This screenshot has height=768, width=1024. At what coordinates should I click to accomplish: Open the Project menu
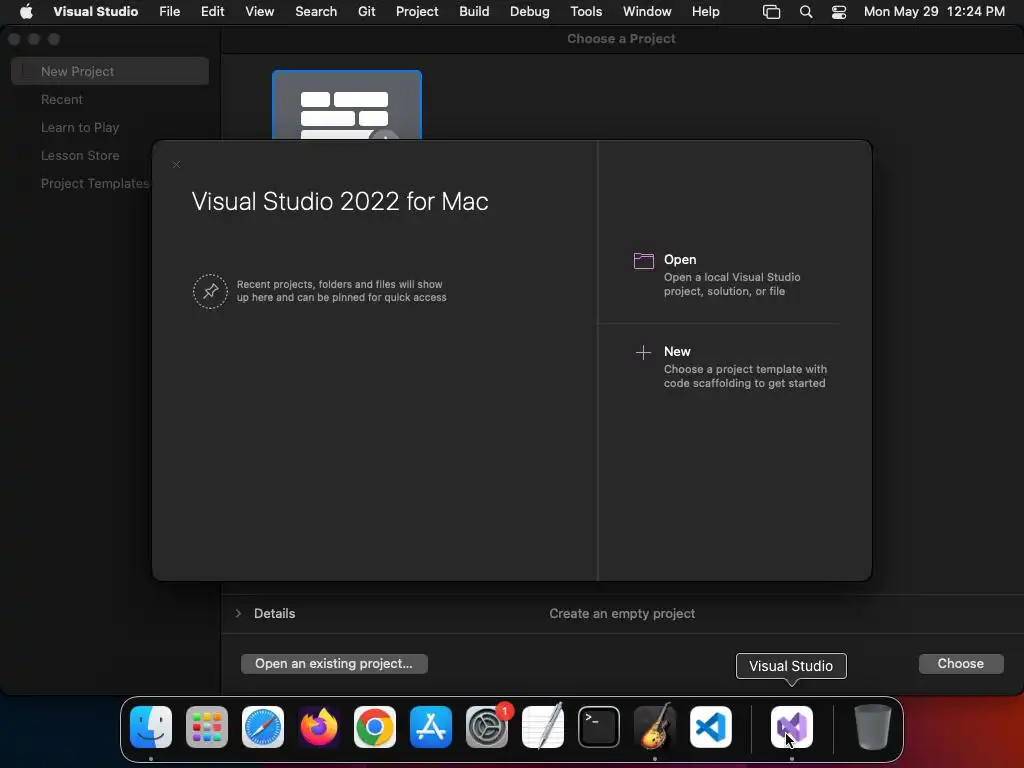click(x=417, y=11)
